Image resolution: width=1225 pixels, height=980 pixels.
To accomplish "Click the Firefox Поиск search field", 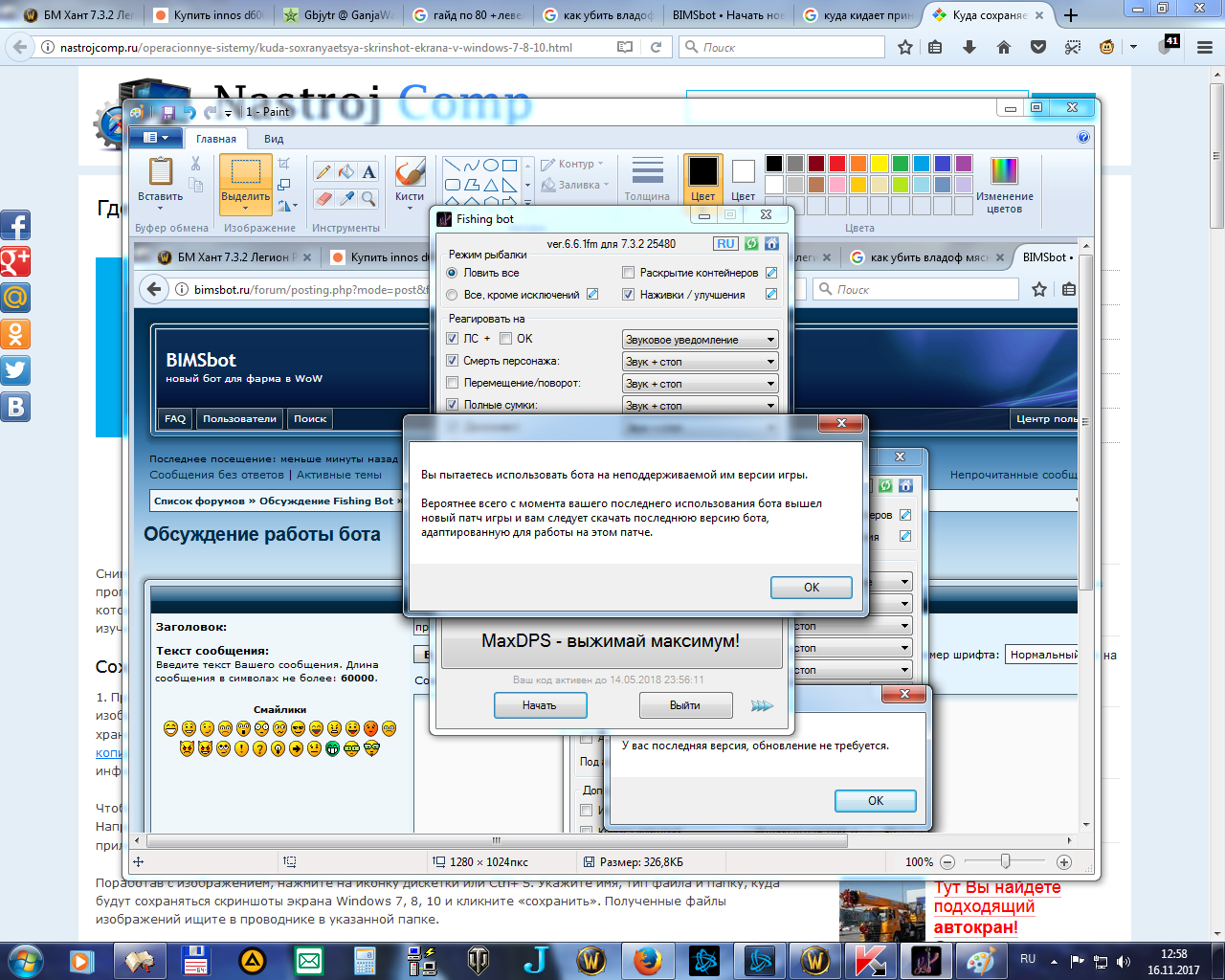I will (x=784, y=47).
